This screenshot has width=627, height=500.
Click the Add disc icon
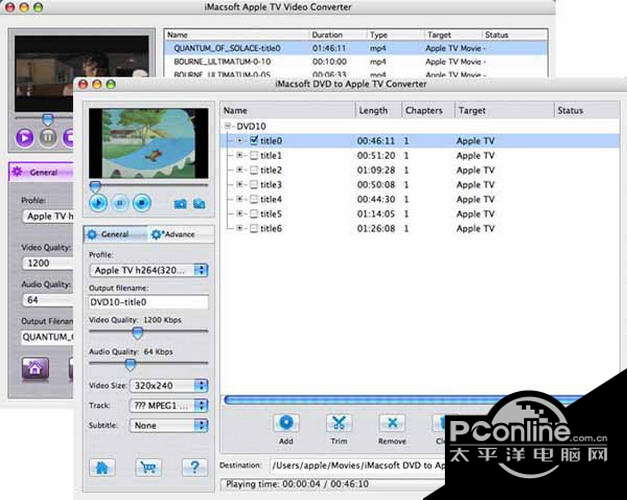point(286,423)
